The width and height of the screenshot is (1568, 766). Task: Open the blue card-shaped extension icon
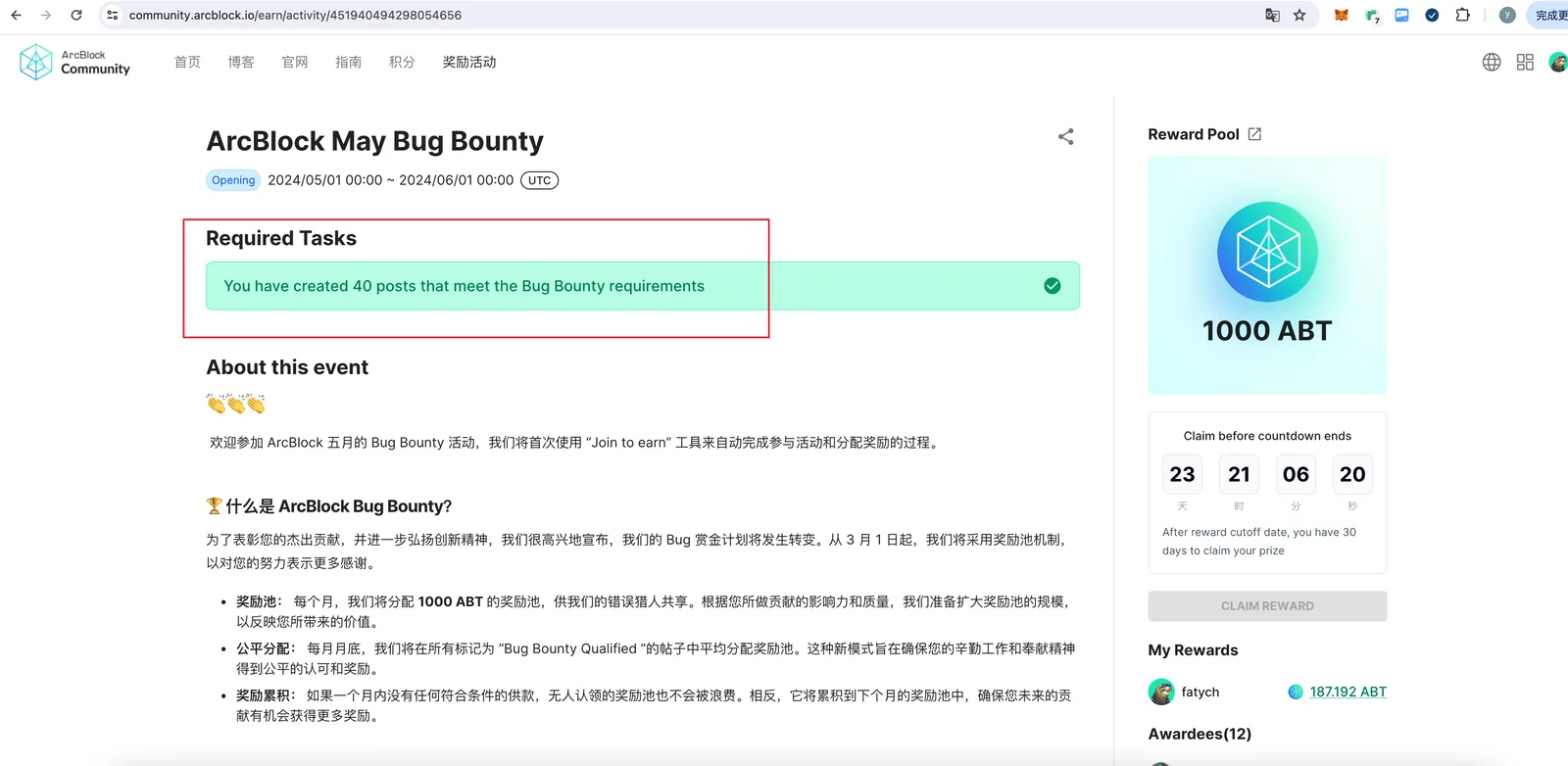pyautogui.click(x=1402, y=15)
